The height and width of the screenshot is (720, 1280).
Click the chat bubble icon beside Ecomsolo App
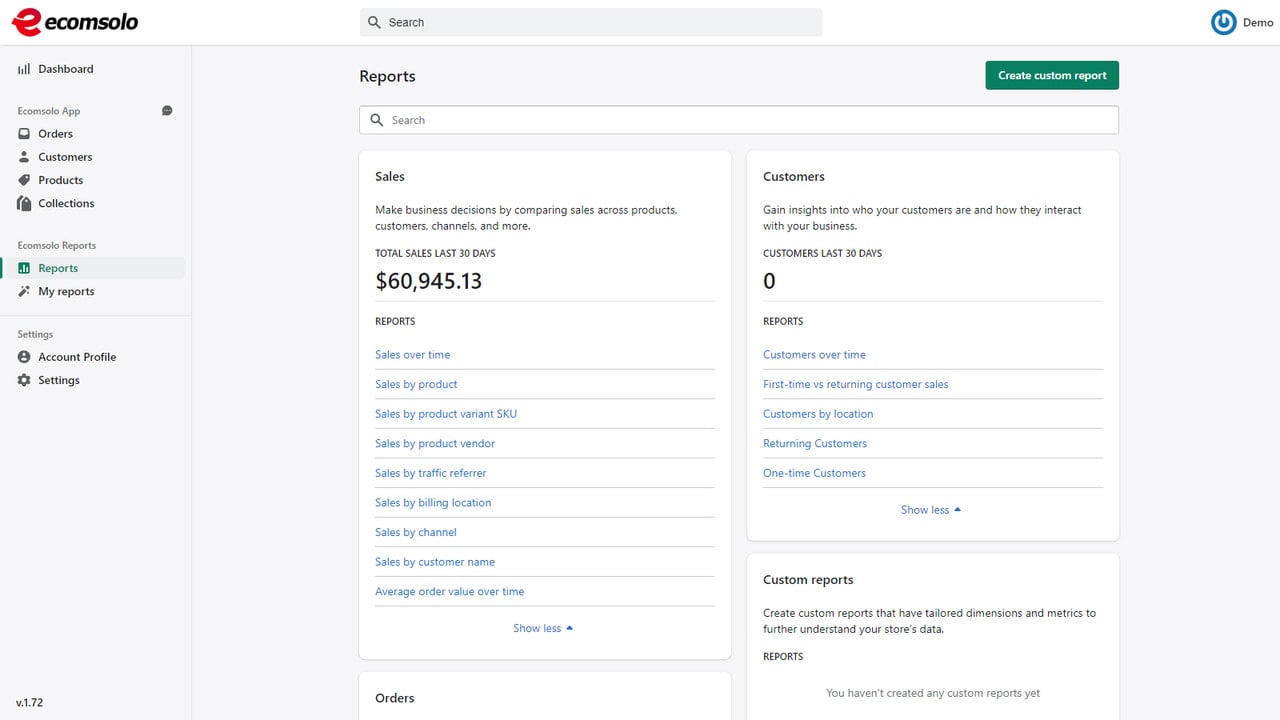pyautogui.click(x=167, y=111)
